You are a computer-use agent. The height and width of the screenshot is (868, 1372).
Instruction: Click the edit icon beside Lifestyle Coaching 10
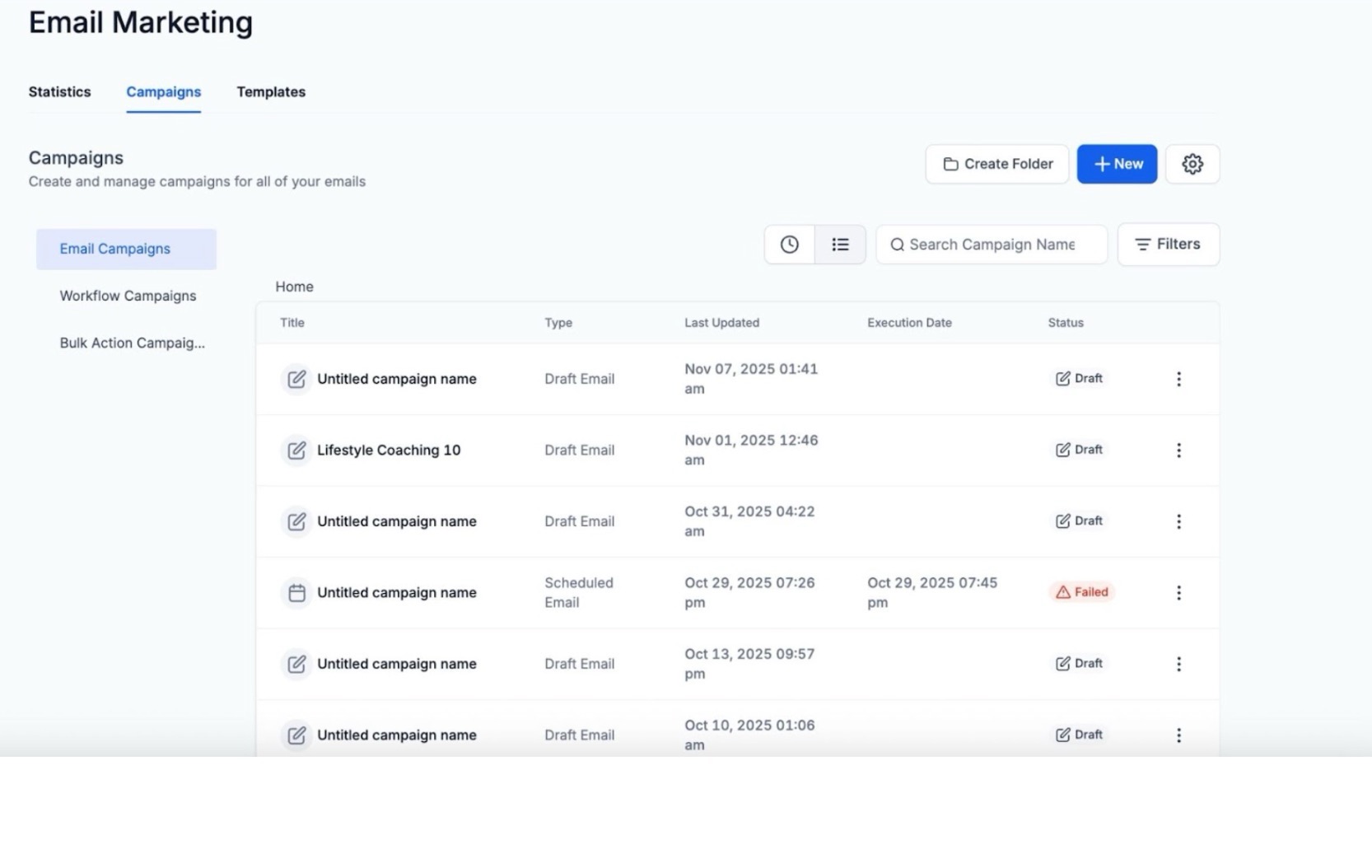[x=296, y=450]
